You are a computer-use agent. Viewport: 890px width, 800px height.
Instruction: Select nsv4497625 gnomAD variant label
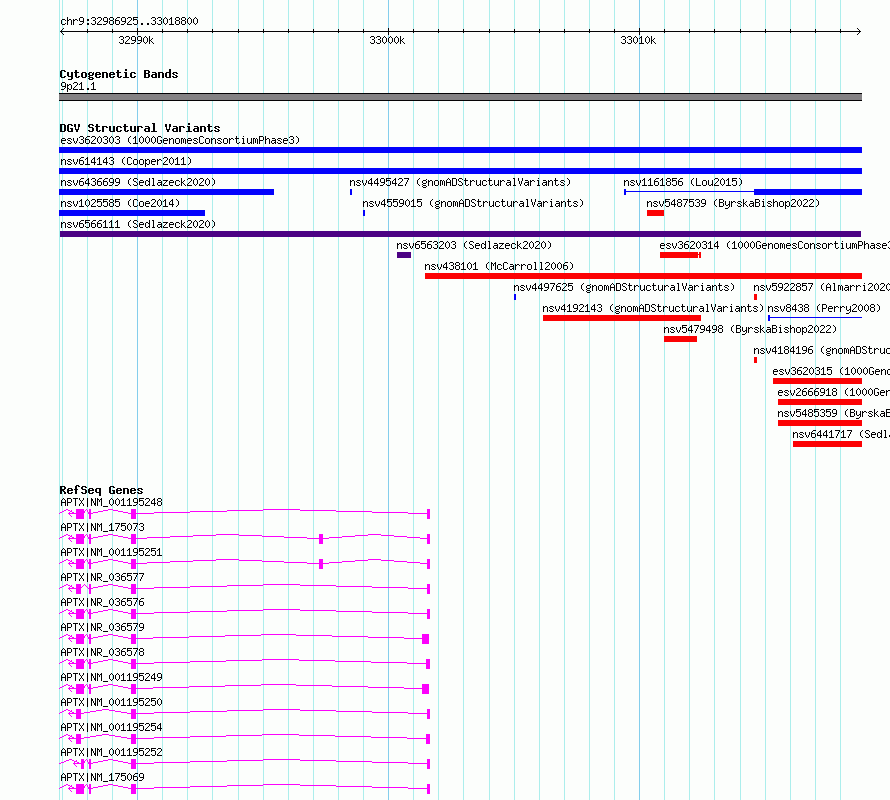point(624,287)
